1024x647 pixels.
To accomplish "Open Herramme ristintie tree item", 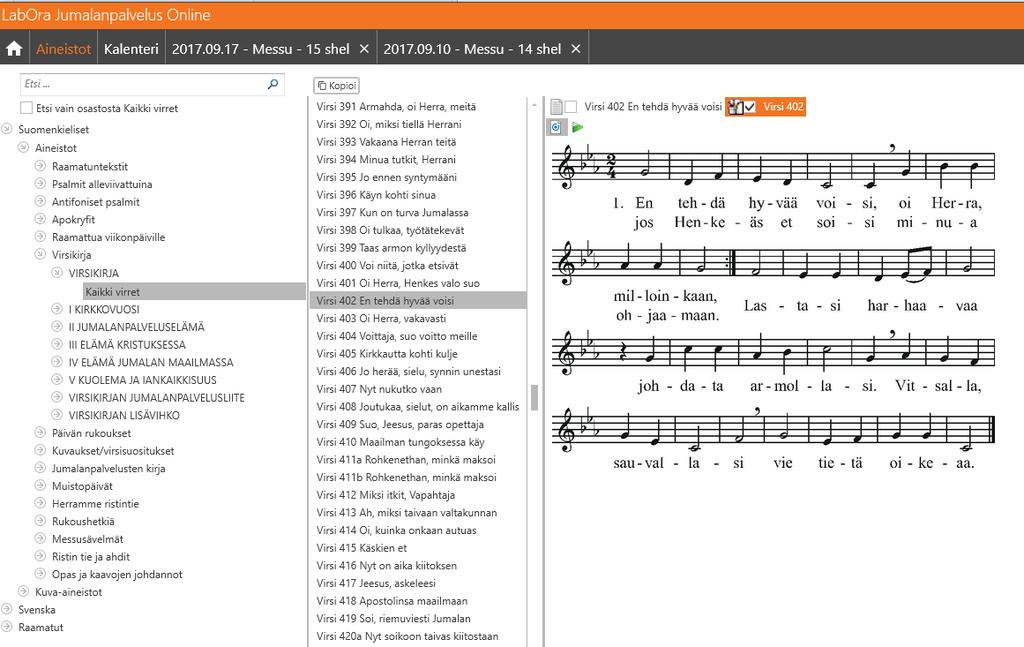I will tap(95, 503).
